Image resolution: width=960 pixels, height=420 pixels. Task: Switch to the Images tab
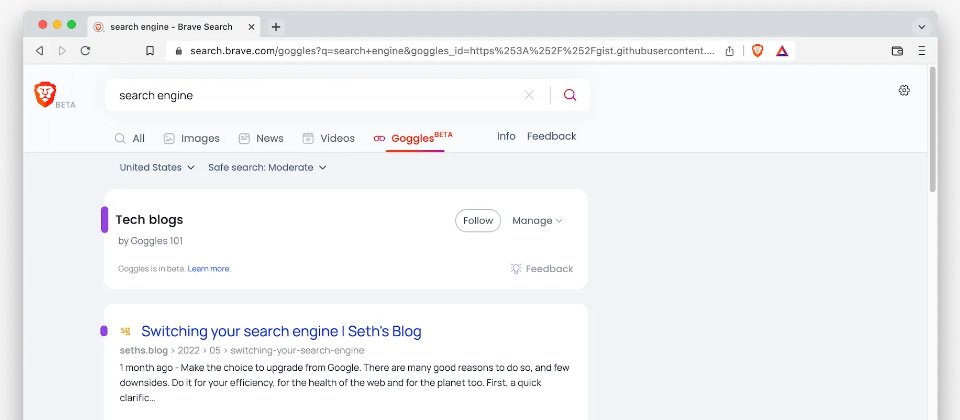(x=192, y=138)
